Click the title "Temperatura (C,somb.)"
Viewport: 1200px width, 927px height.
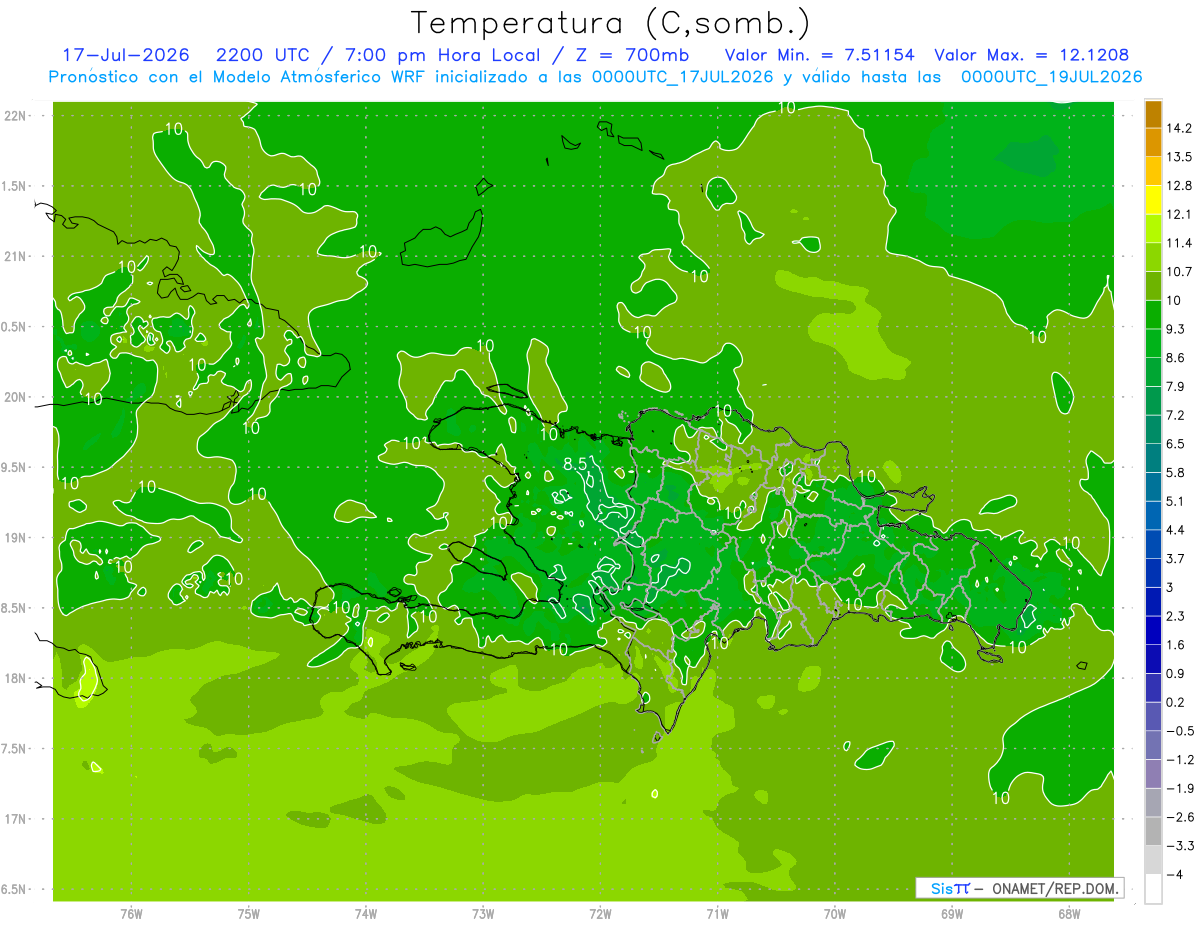point(612,23)
